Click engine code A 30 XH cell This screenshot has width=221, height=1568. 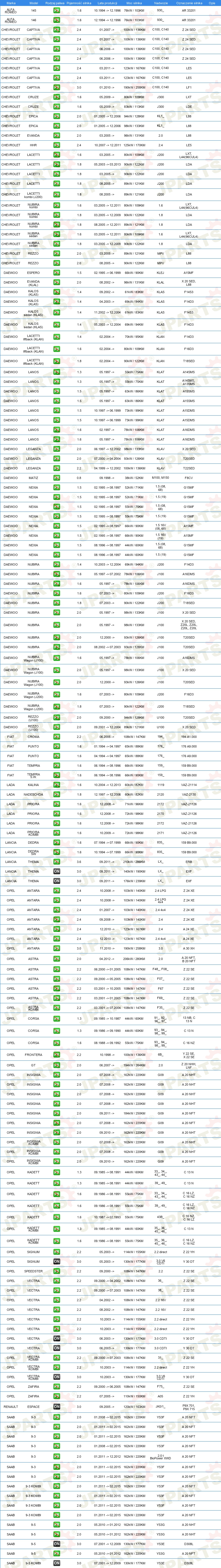[x=189, y=948]
